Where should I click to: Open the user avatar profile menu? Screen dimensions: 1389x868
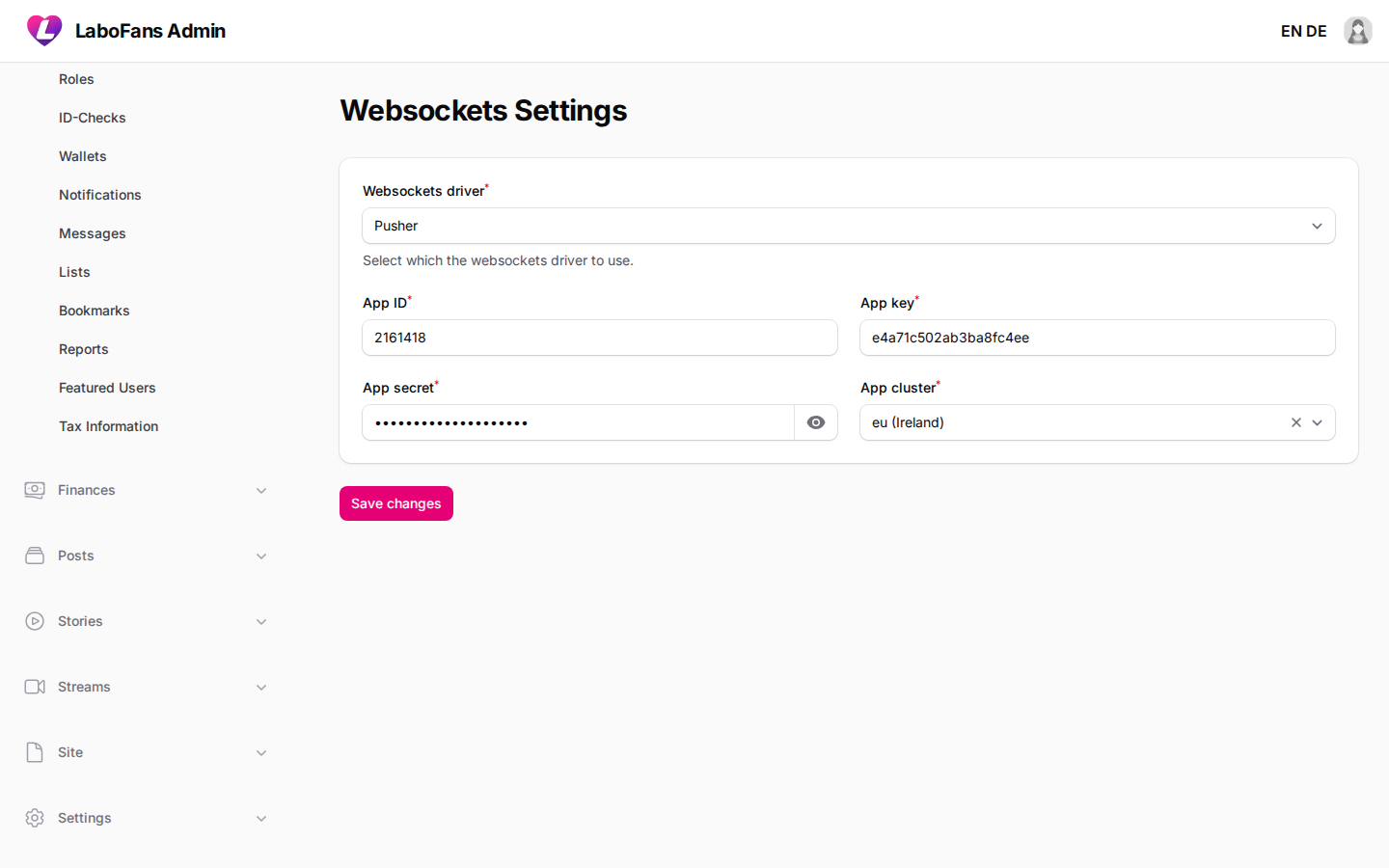(1358, 31)
